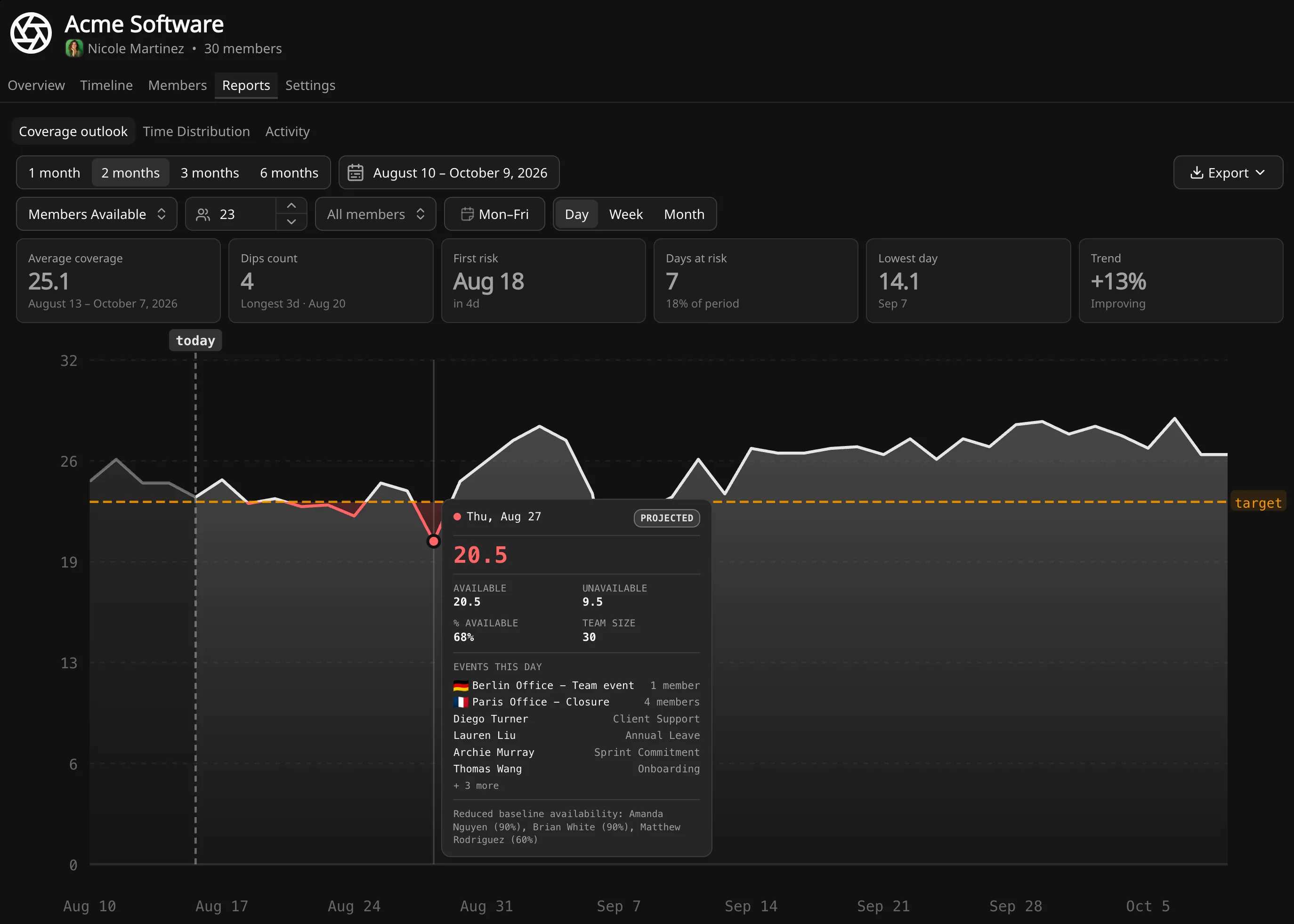Screen dimensions: 1294x924
Task: Click the Berlin Office German flag icon
Action: pos(461,686)
